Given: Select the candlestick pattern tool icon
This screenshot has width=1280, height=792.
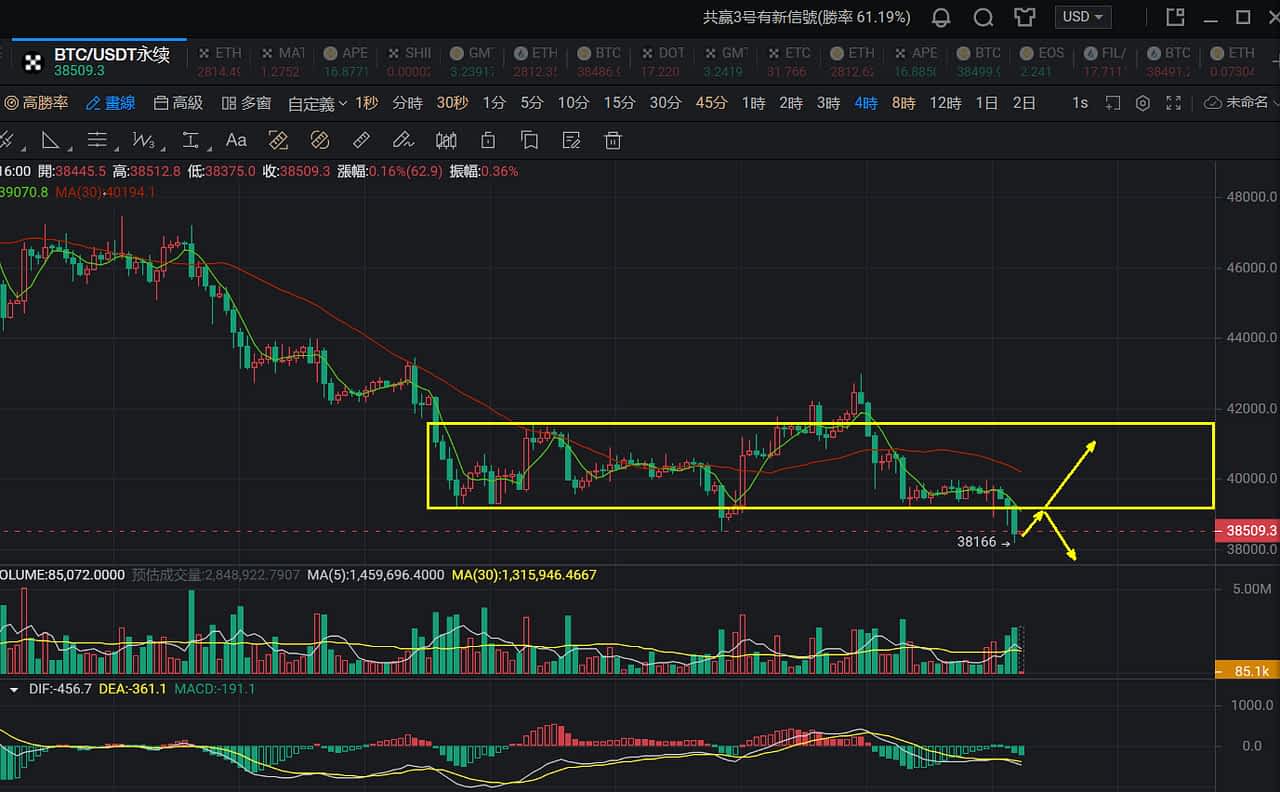Looking at the screenshot, I should click(x=446, y=140).
